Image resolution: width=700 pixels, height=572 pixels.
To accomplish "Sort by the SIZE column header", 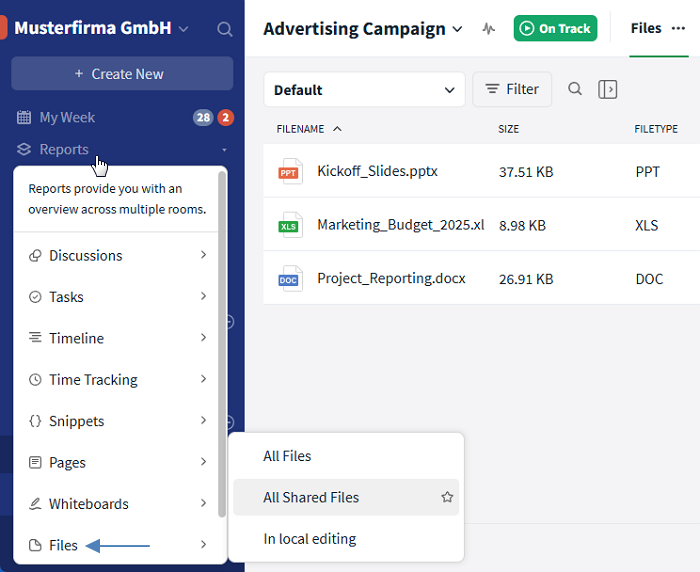I will click(508, 129).
